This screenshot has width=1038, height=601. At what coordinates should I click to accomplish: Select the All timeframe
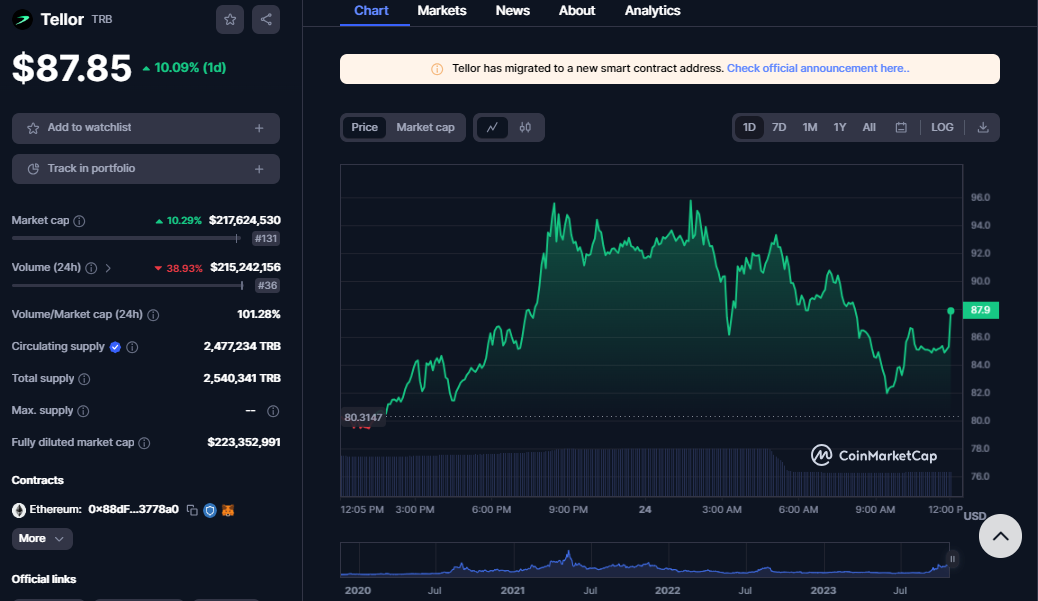pos(869,127)
